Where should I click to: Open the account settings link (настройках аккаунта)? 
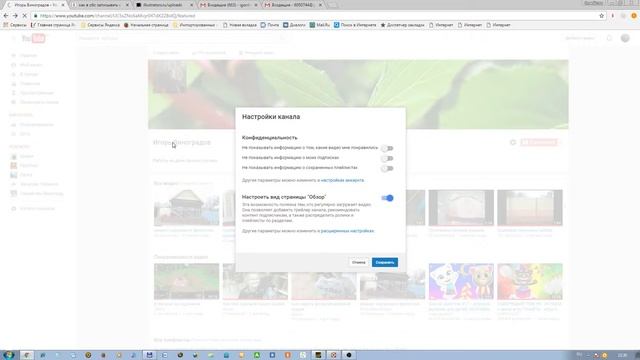(342, 180)
